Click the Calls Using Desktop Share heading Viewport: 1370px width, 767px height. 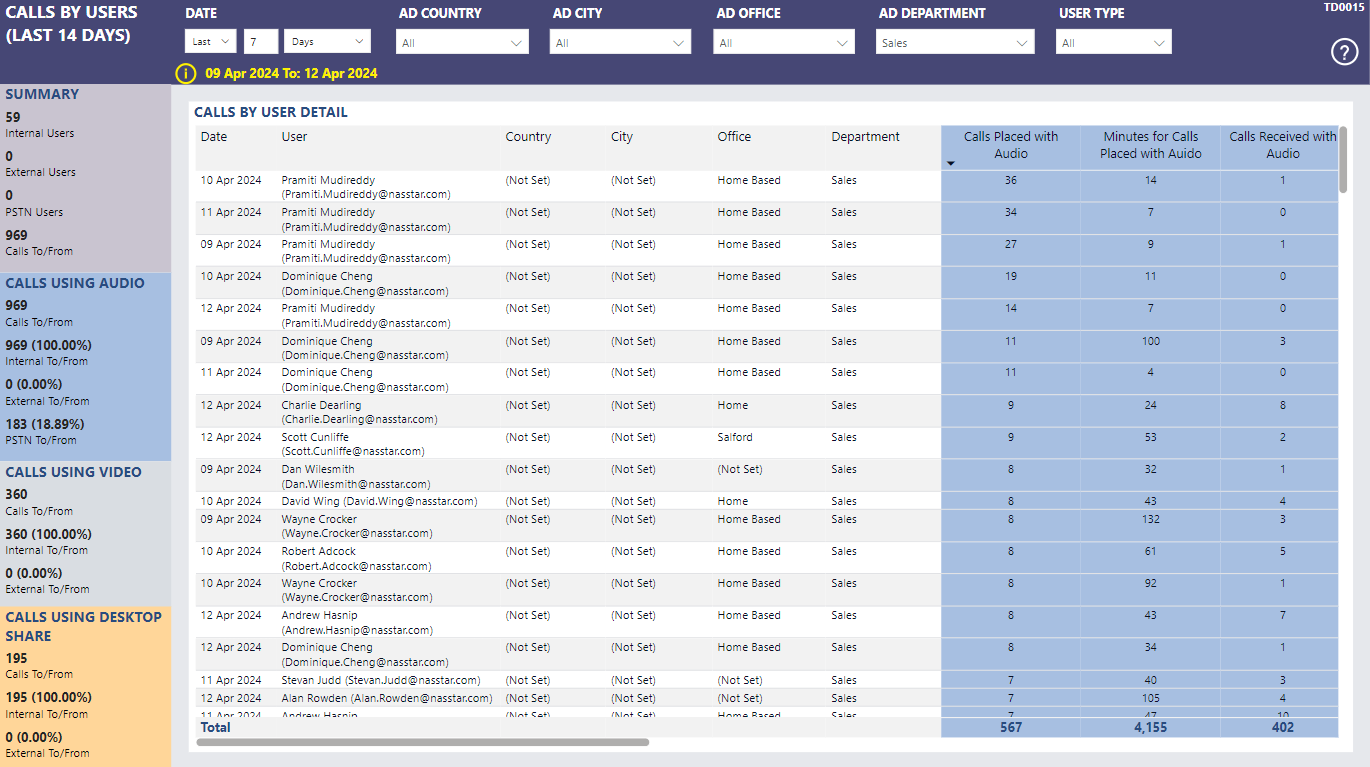[x=83, y=626]
